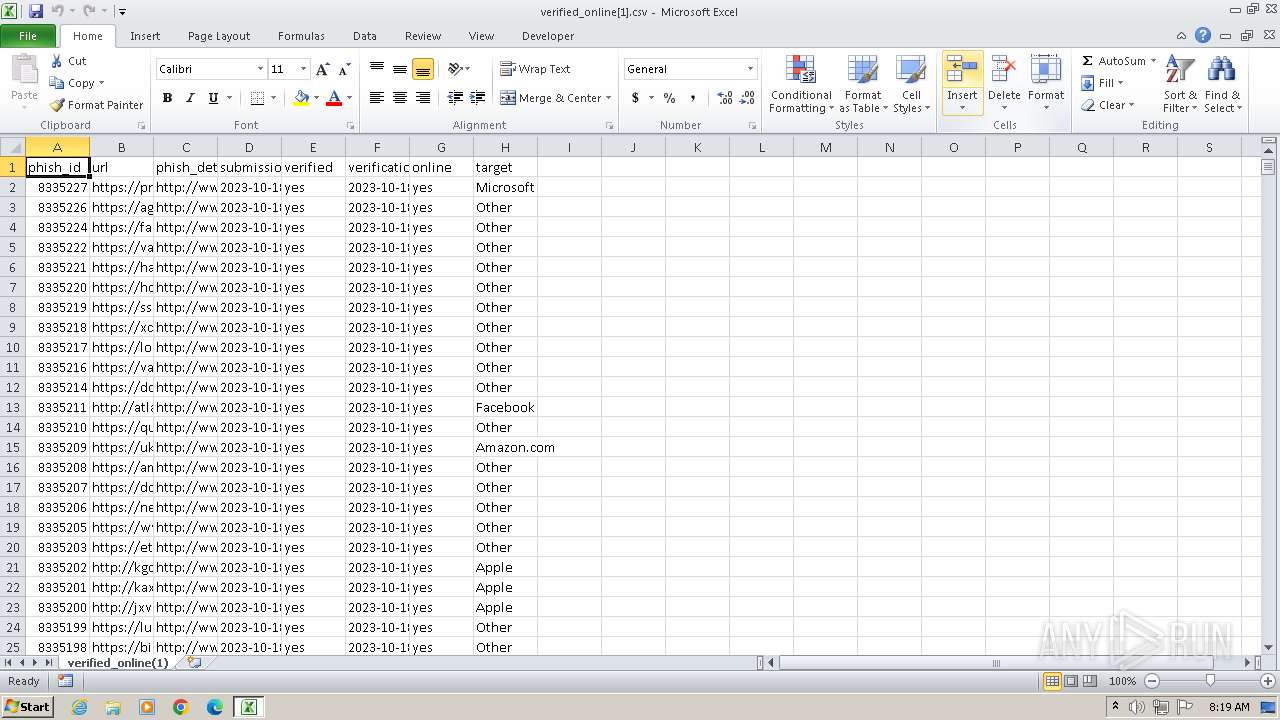The image size is (1280, 720).
Task: Click the Excel Help question icon
Action: [1203, 35]
